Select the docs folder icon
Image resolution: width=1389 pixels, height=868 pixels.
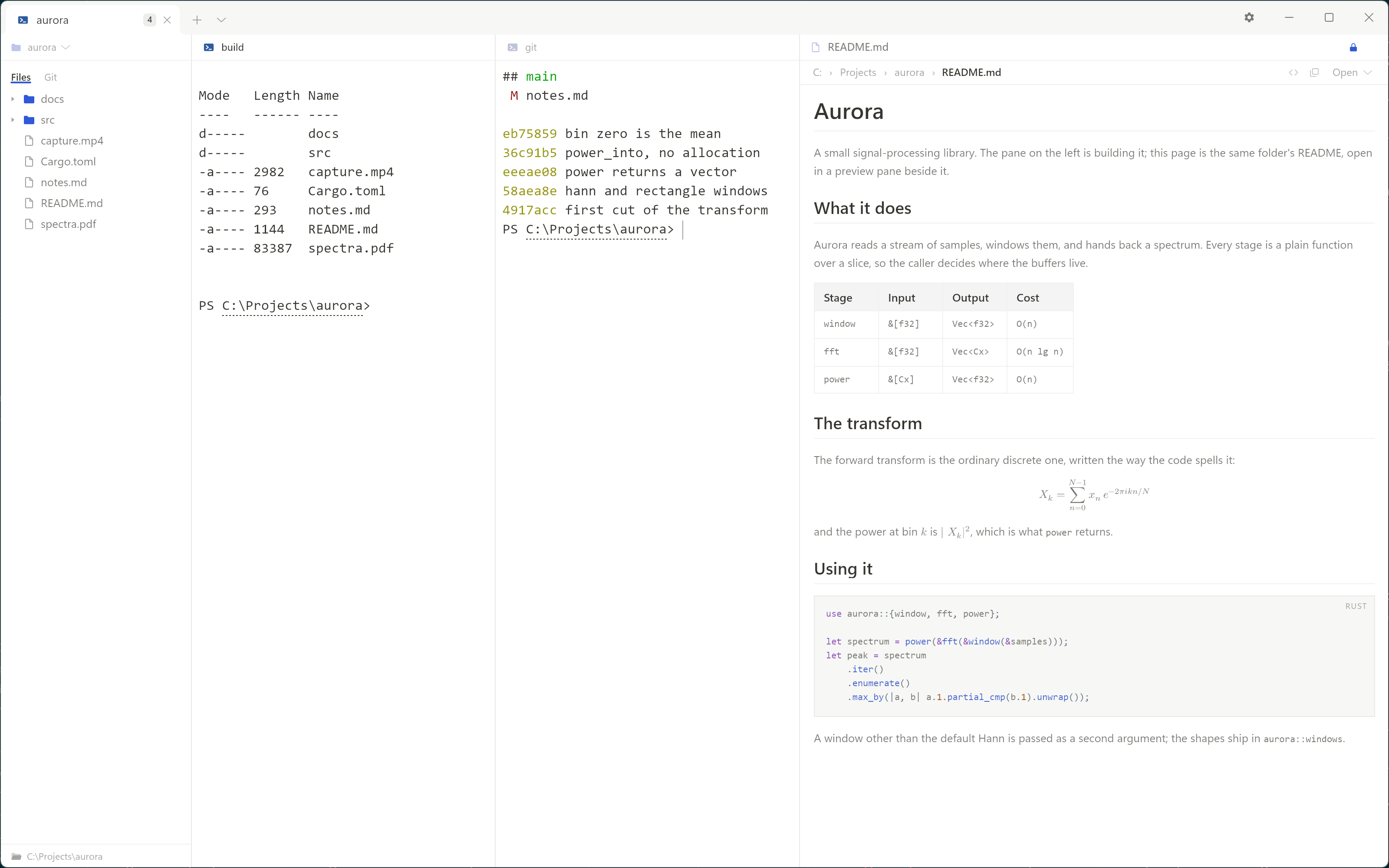point(29,99)
